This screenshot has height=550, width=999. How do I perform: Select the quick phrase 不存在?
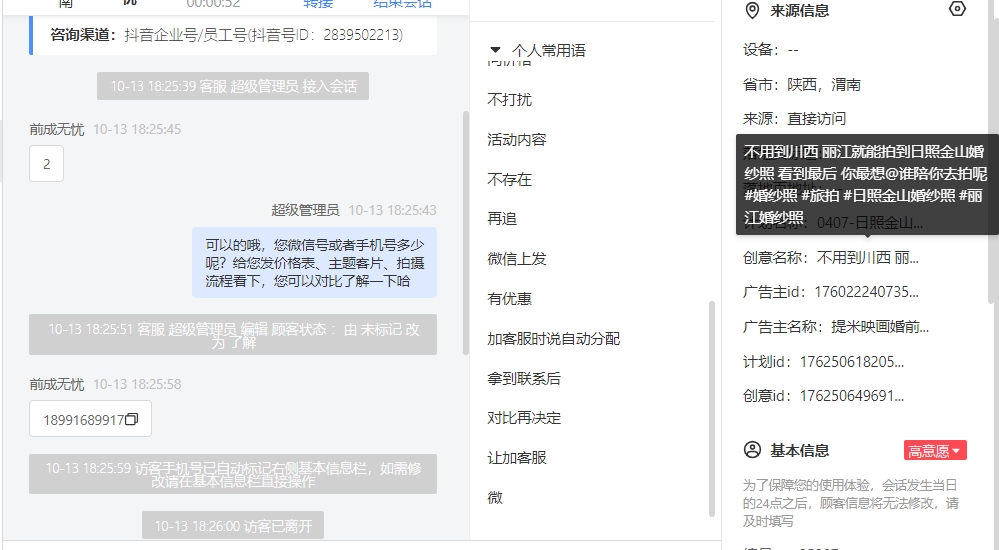(x=509, y=179)
